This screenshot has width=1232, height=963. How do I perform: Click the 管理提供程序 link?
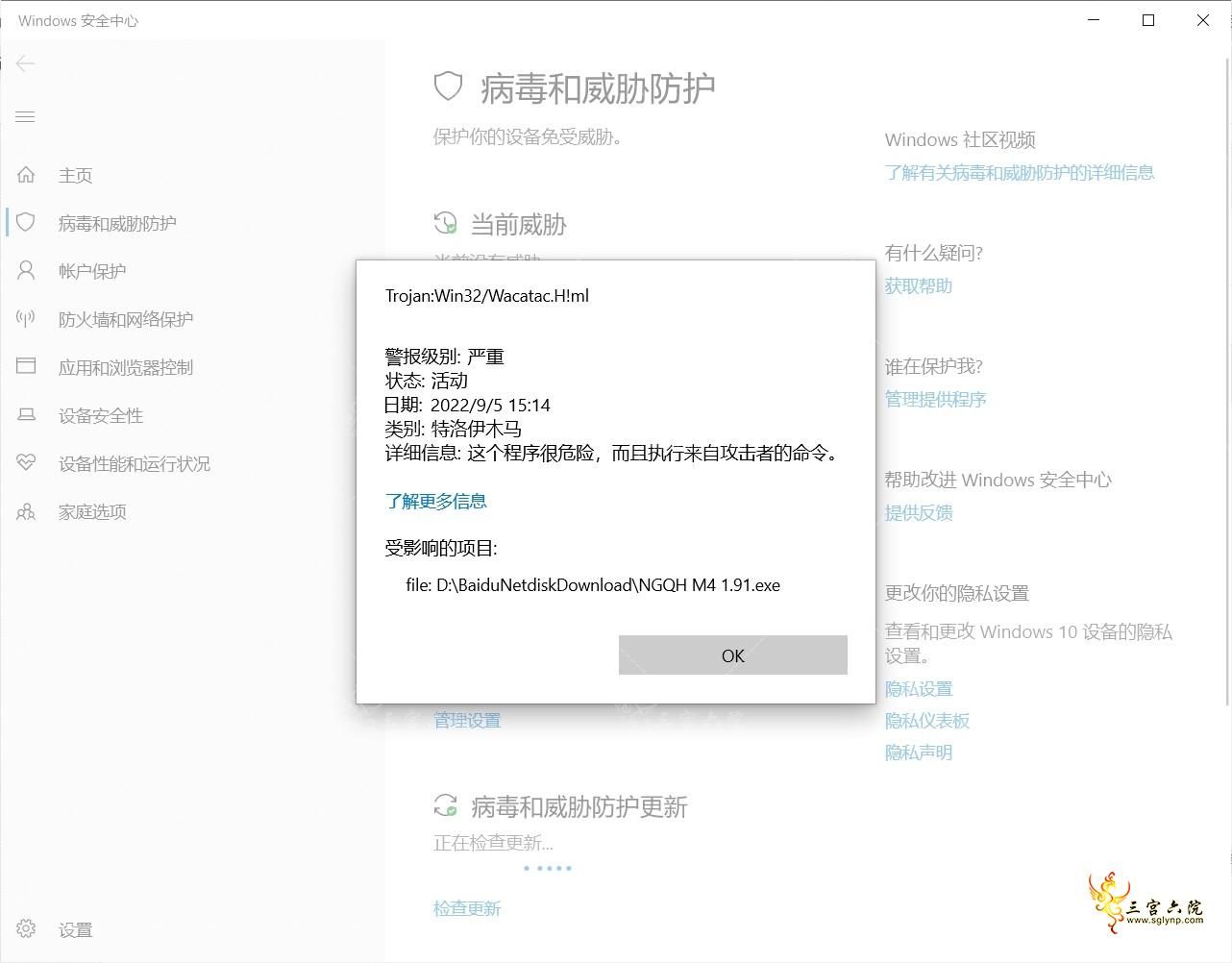point(936,399)
